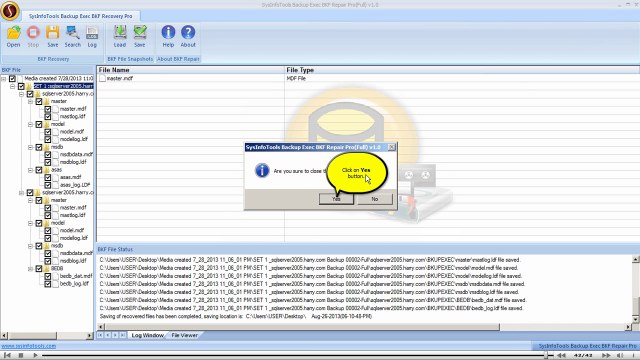
Task: Toggle the asas_log.LDF checkbox
Action: tap(48, 185)
